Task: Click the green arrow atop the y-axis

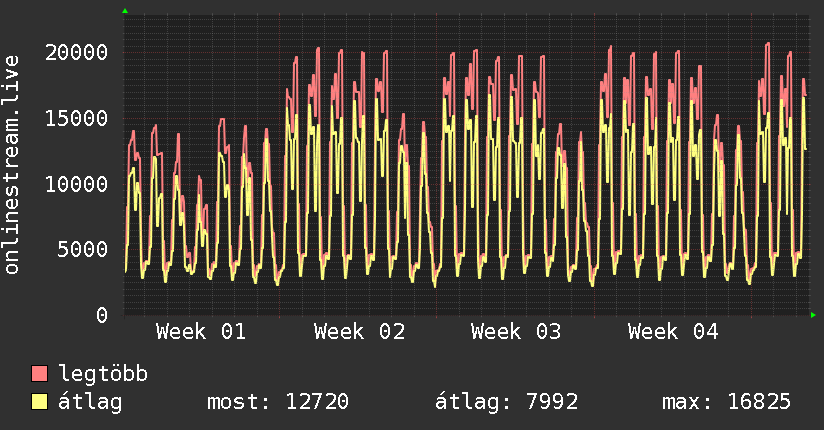Action: pyautogui.click(x=124, y=11)
